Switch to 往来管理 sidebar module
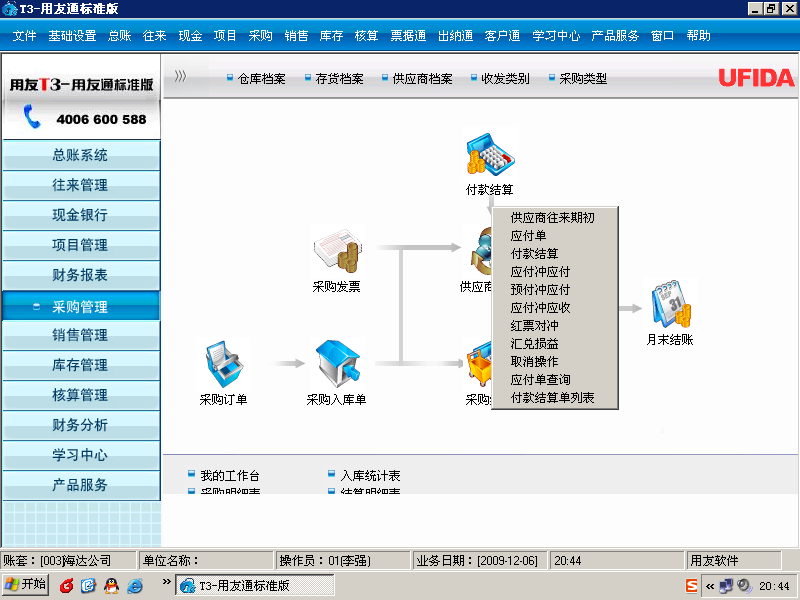 pos(81,185)
